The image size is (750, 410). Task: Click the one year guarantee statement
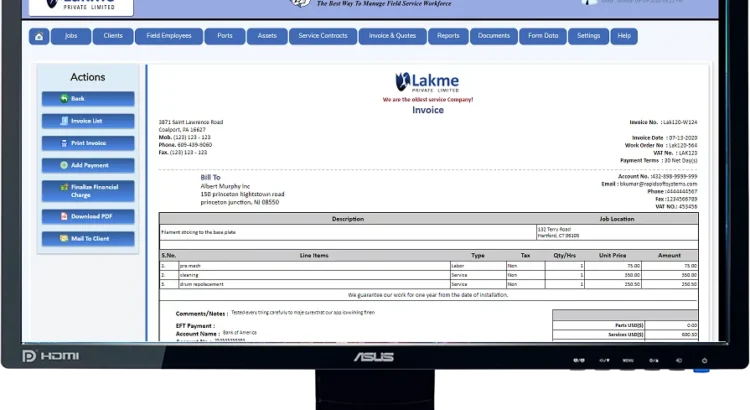428,295
